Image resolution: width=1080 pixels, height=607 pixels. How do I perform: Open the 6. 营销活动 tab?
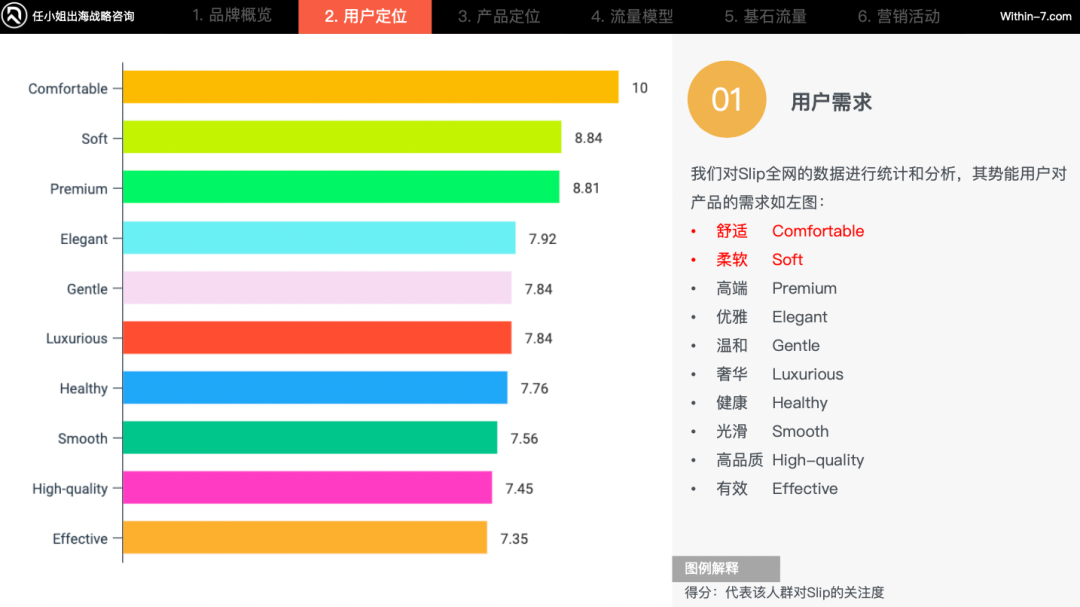tap(898, 16)
